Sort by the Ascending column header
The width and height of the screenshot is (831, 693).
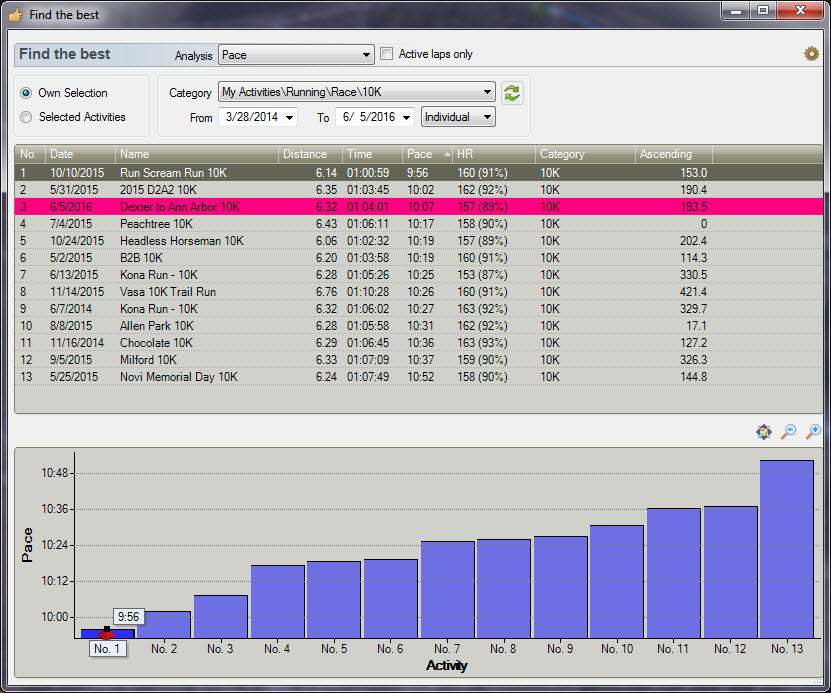click(666, 154)
